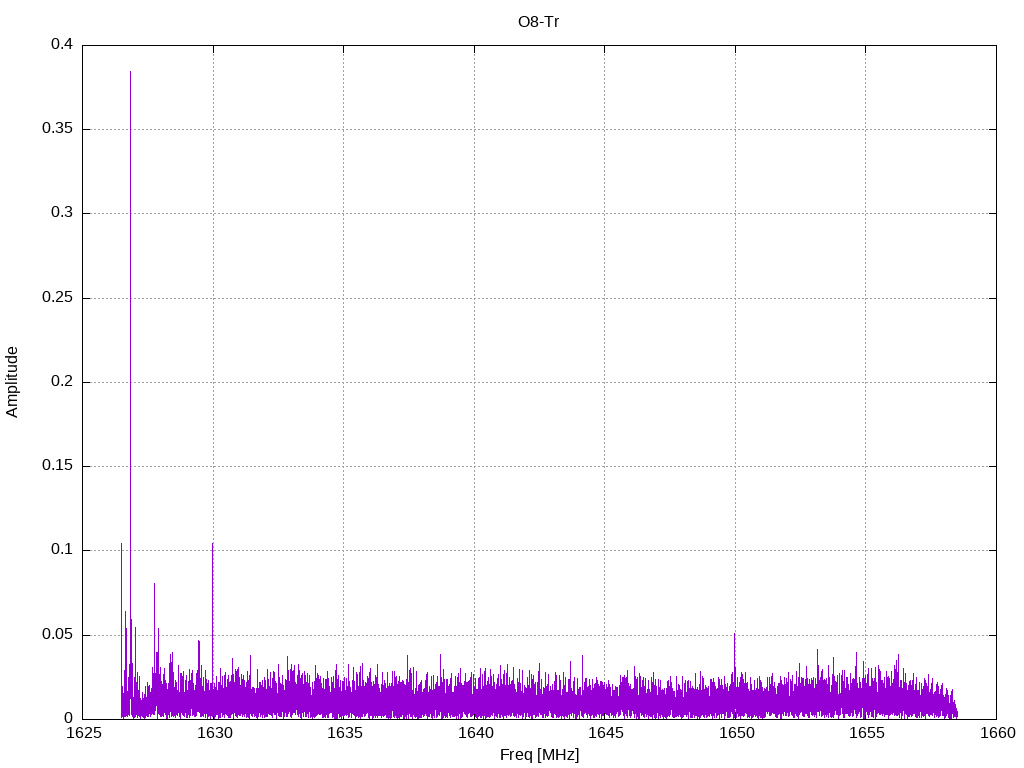The height and width of the screenshot is (768, 1024).
Task: Click the y-axis tick label 0.4
Action: pyautogui.click(x=62, y=45)
